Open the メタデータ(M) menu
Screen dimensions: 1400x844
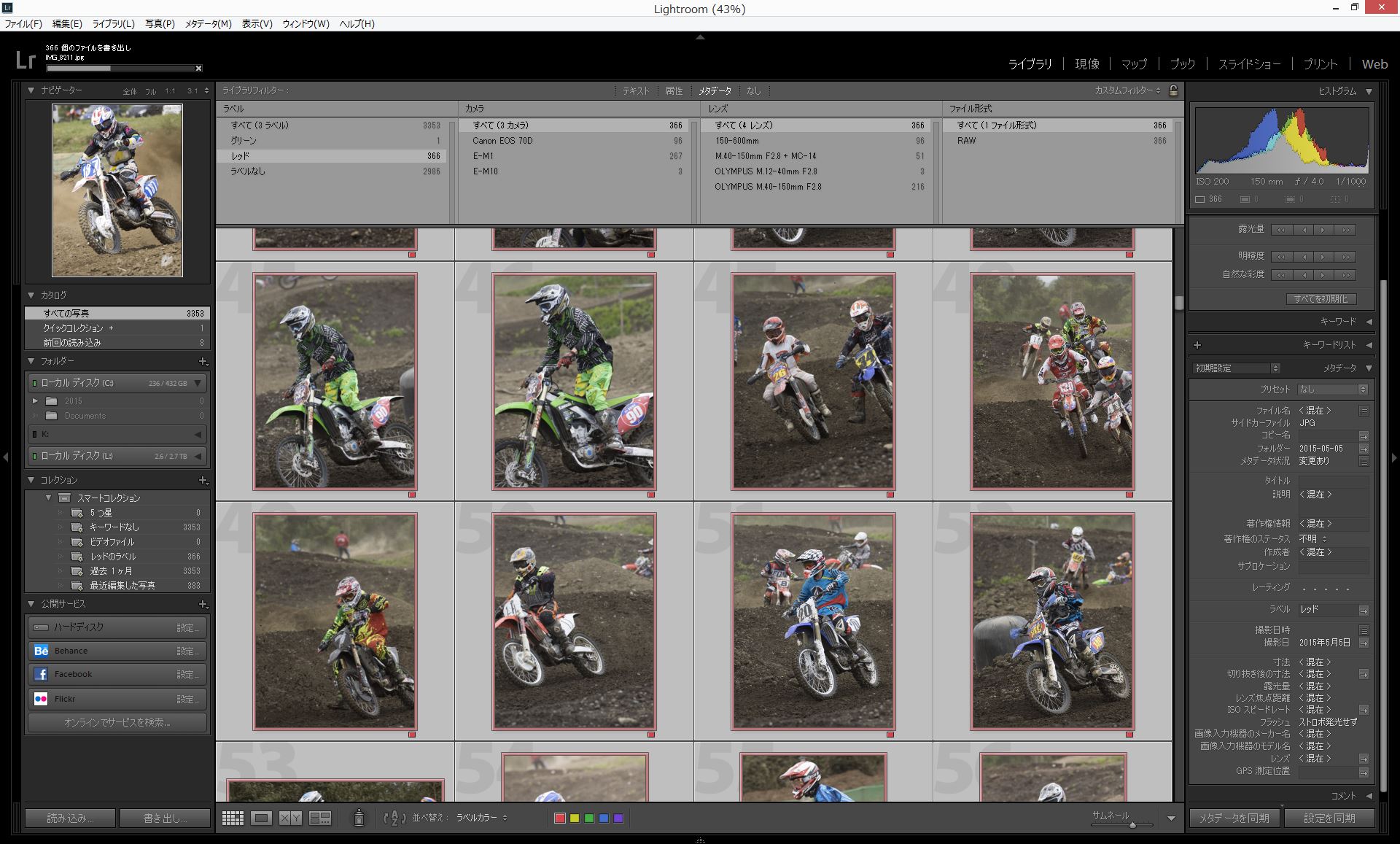208,23
